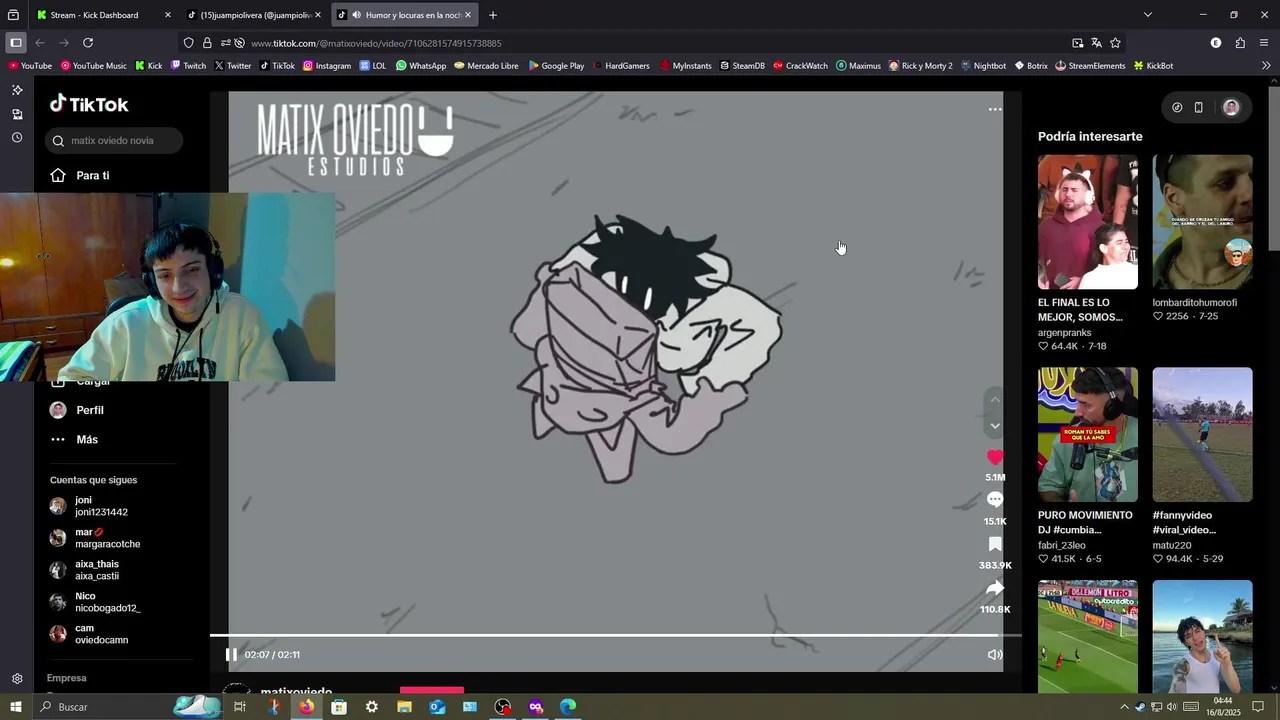This screenshot has height=720, width=1280.
Task: Open followed account oviedocamn
Action: [101, 634]
